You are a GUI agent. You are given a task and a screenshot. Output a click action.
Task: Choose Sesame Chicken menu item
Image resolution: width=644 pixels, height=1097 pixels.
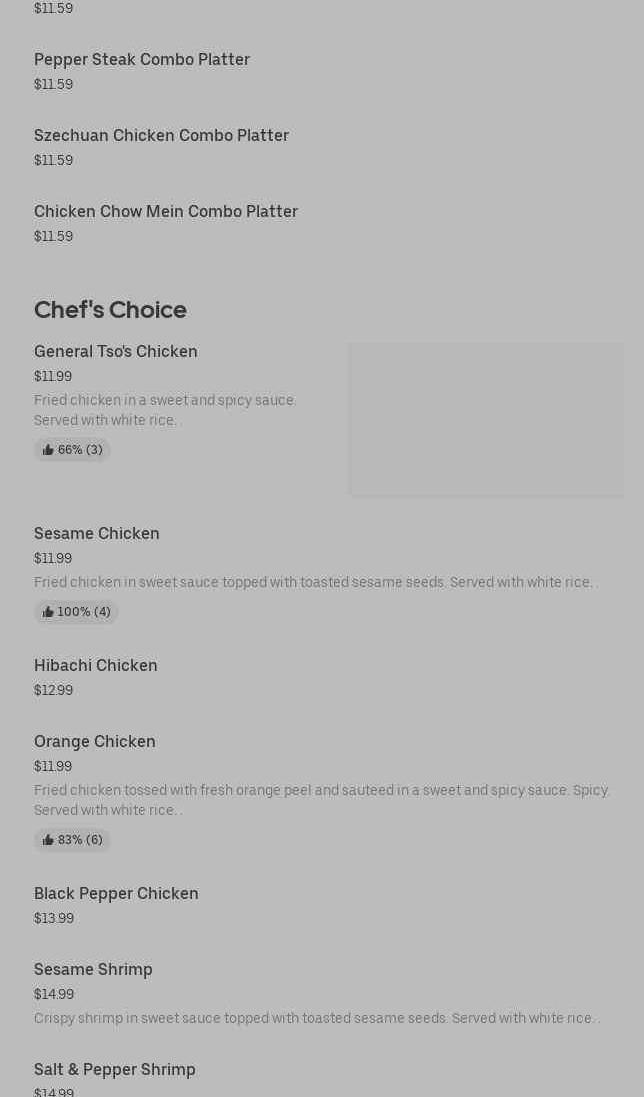click(97, 534)
